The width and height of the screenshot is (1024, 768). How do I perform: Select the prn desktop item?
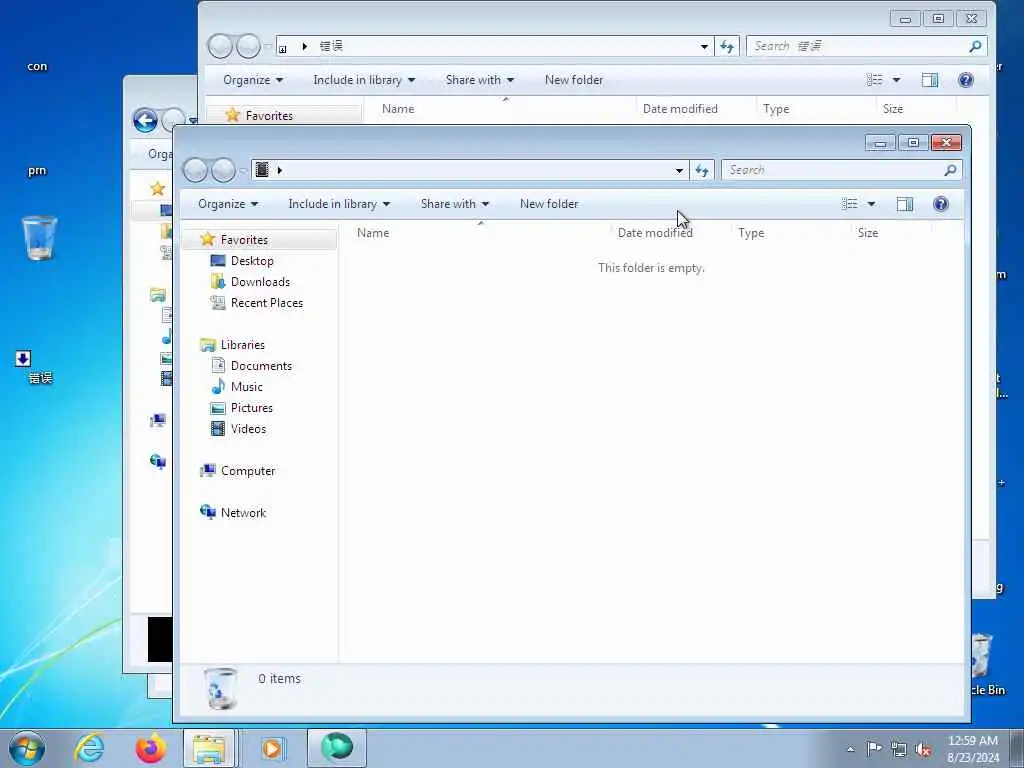37,170
